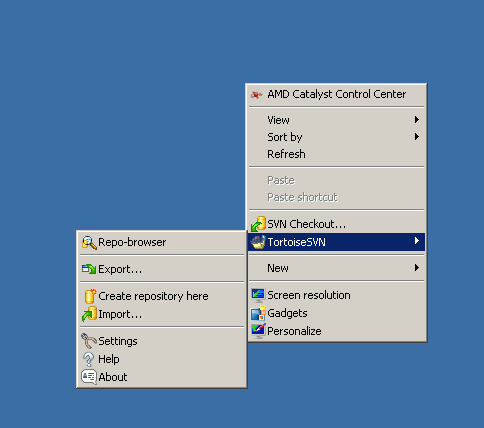The height and width of the screenshot is (428, 484).
Task: Click the Help question mark icon
Action: coord(89,359)
